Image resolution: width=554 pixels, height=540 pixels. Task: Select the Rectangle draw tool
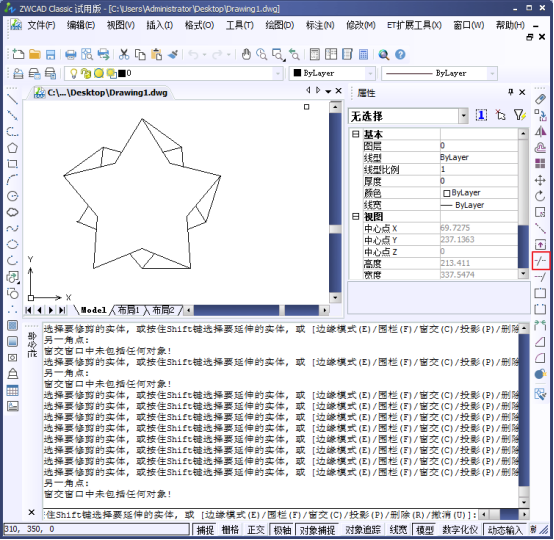tap(12, 164)
